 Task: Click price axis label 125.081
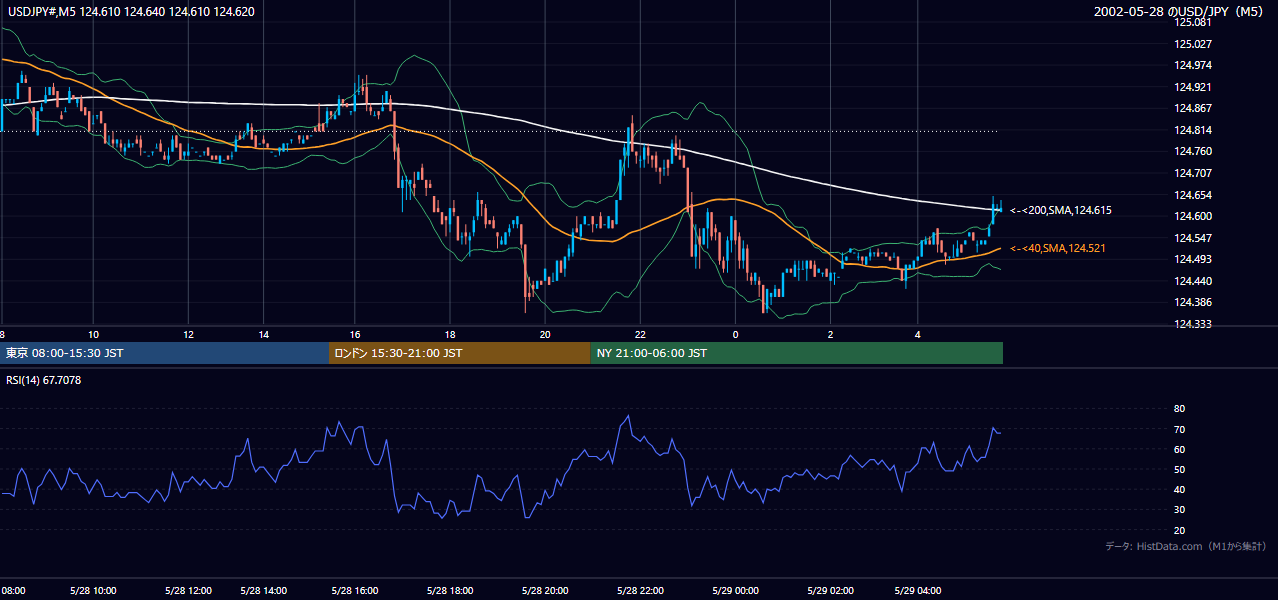(1192, 22)
